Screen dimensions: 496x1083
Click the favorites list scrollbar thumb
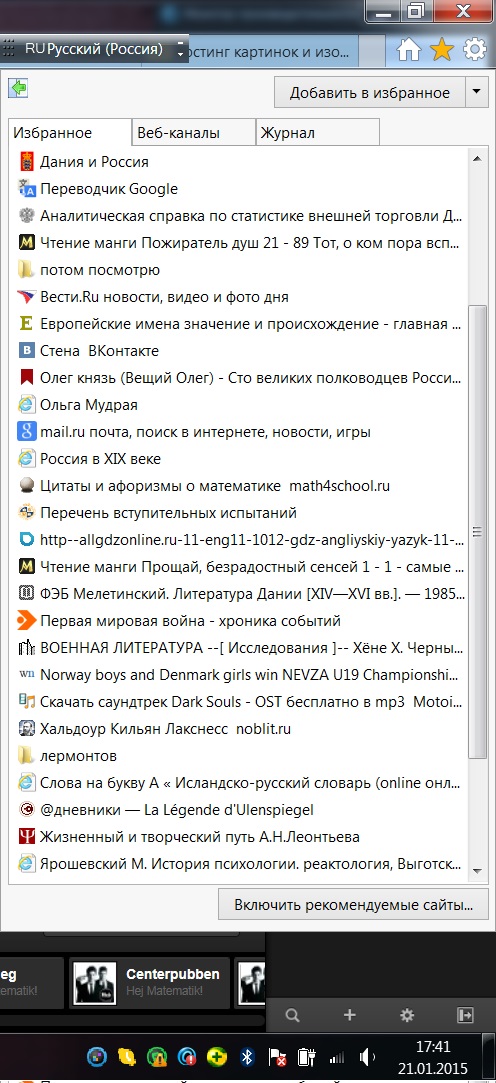[x=477, y=532]
